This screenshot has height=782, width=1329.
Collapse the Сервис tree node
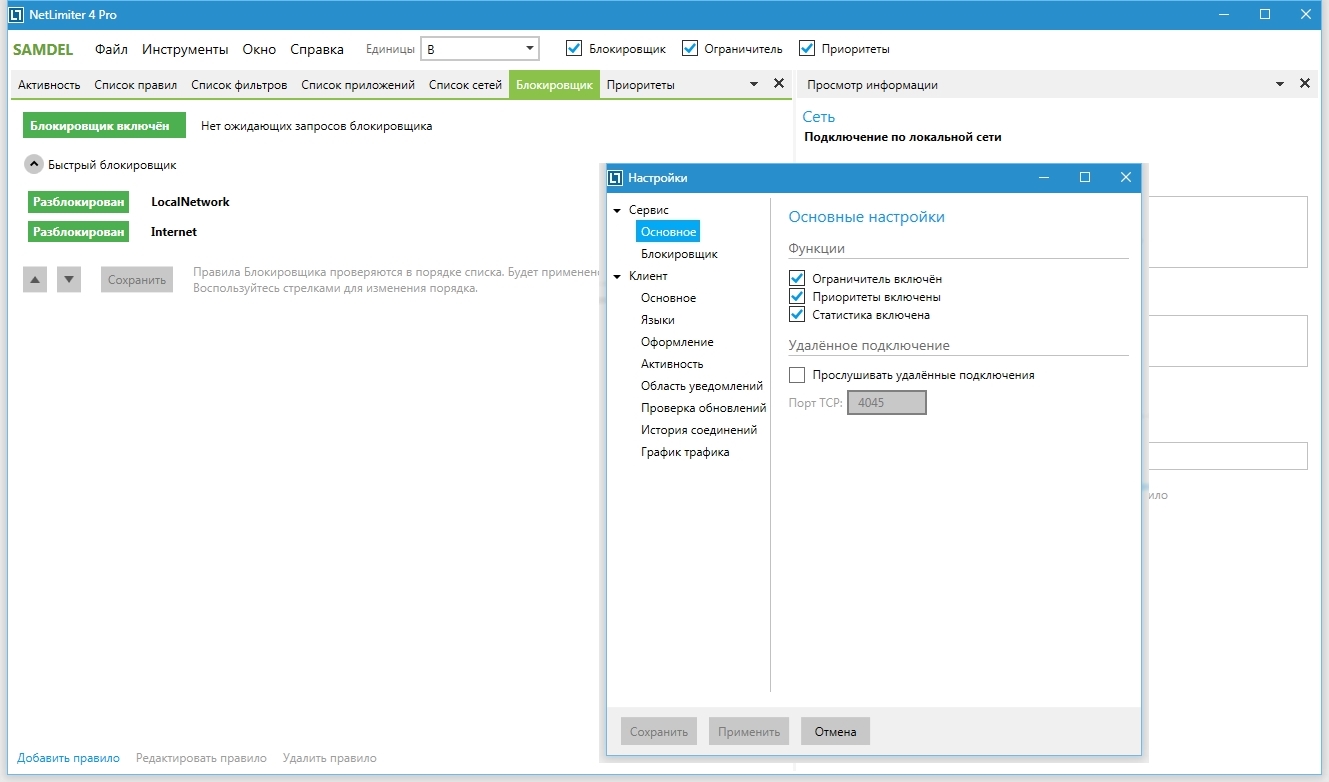(617, 211)
